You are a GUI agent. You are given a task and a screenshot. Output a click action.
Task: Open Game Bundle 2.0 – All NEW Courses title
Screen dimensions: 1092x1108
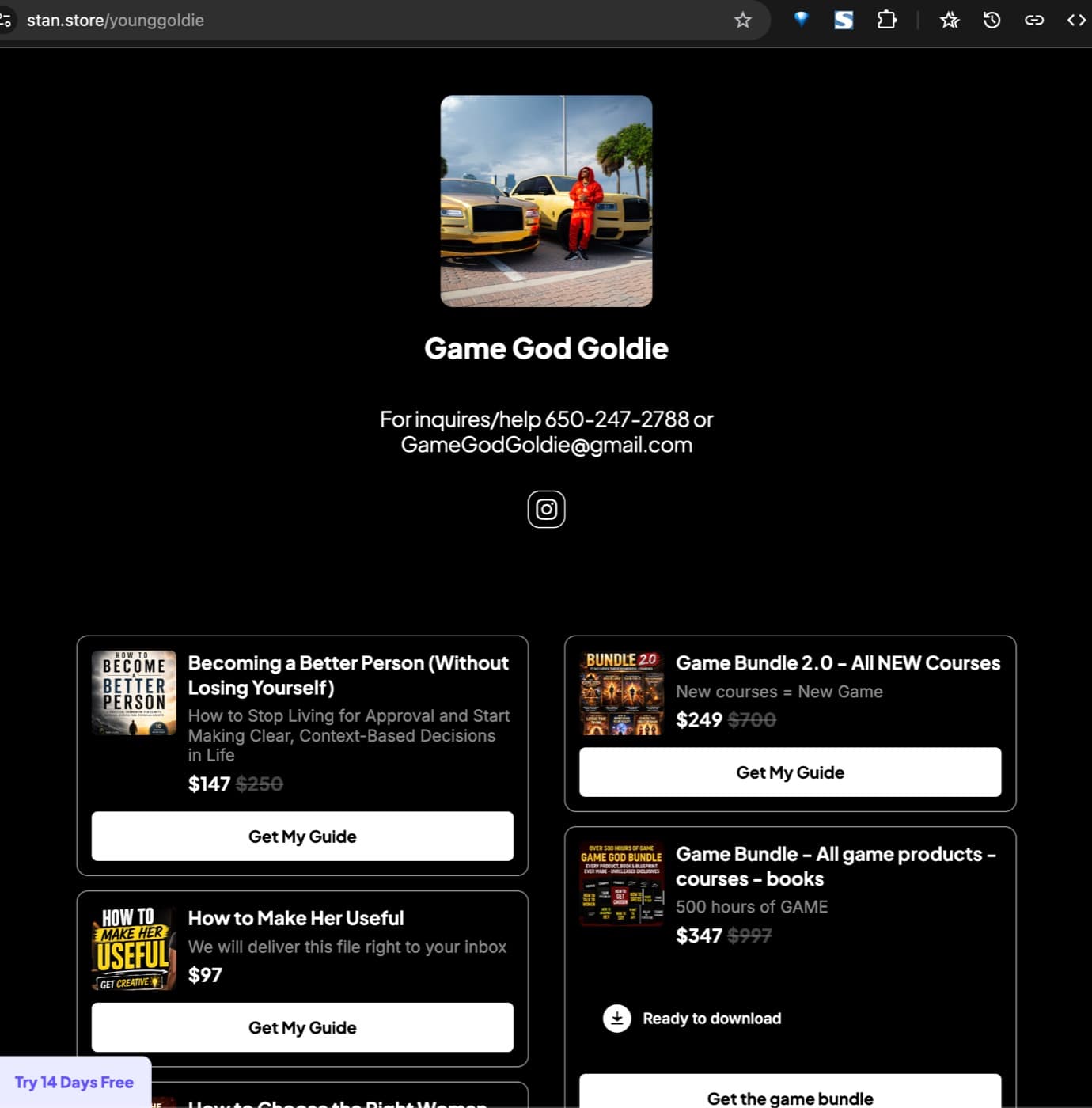[x=838, y=663]
